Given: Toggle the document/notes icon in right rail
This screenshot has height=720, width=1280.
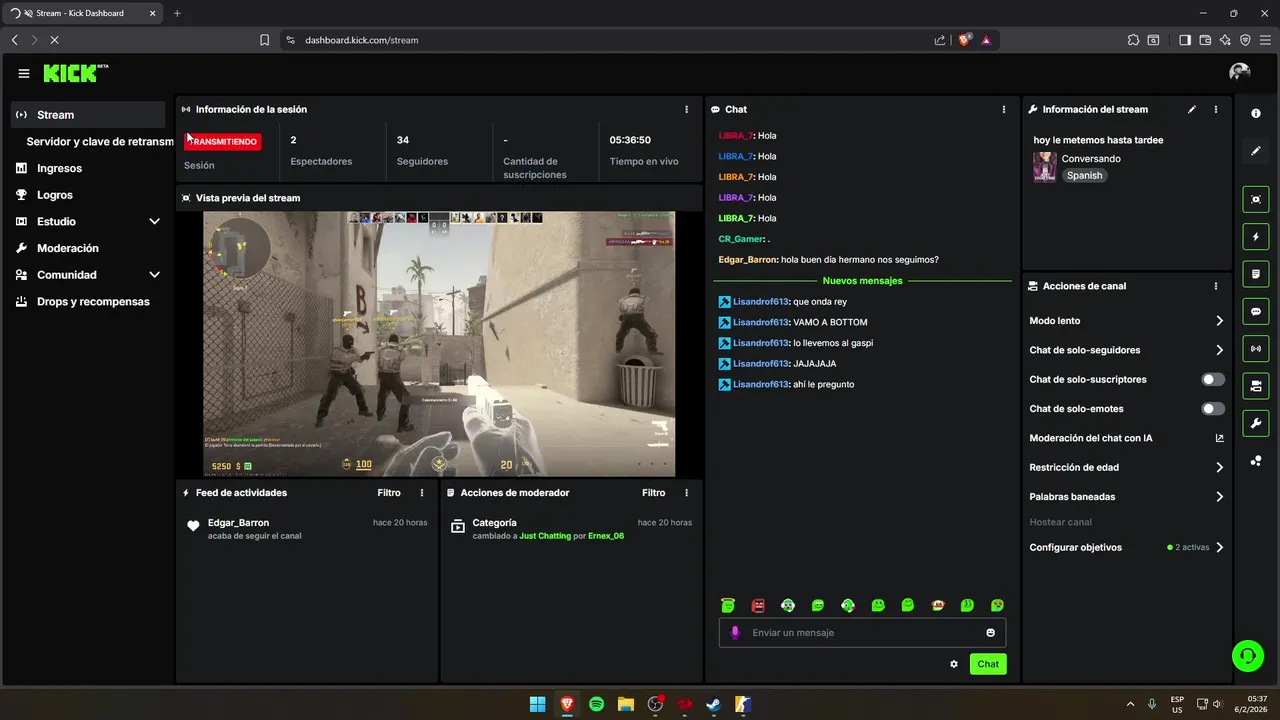Looking at the screenshot, I should coord(1256,274).
